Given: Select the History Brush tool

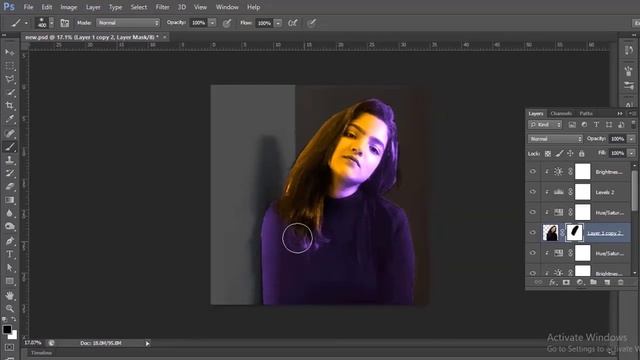Looking at the screenshot, I should [10, 173].
